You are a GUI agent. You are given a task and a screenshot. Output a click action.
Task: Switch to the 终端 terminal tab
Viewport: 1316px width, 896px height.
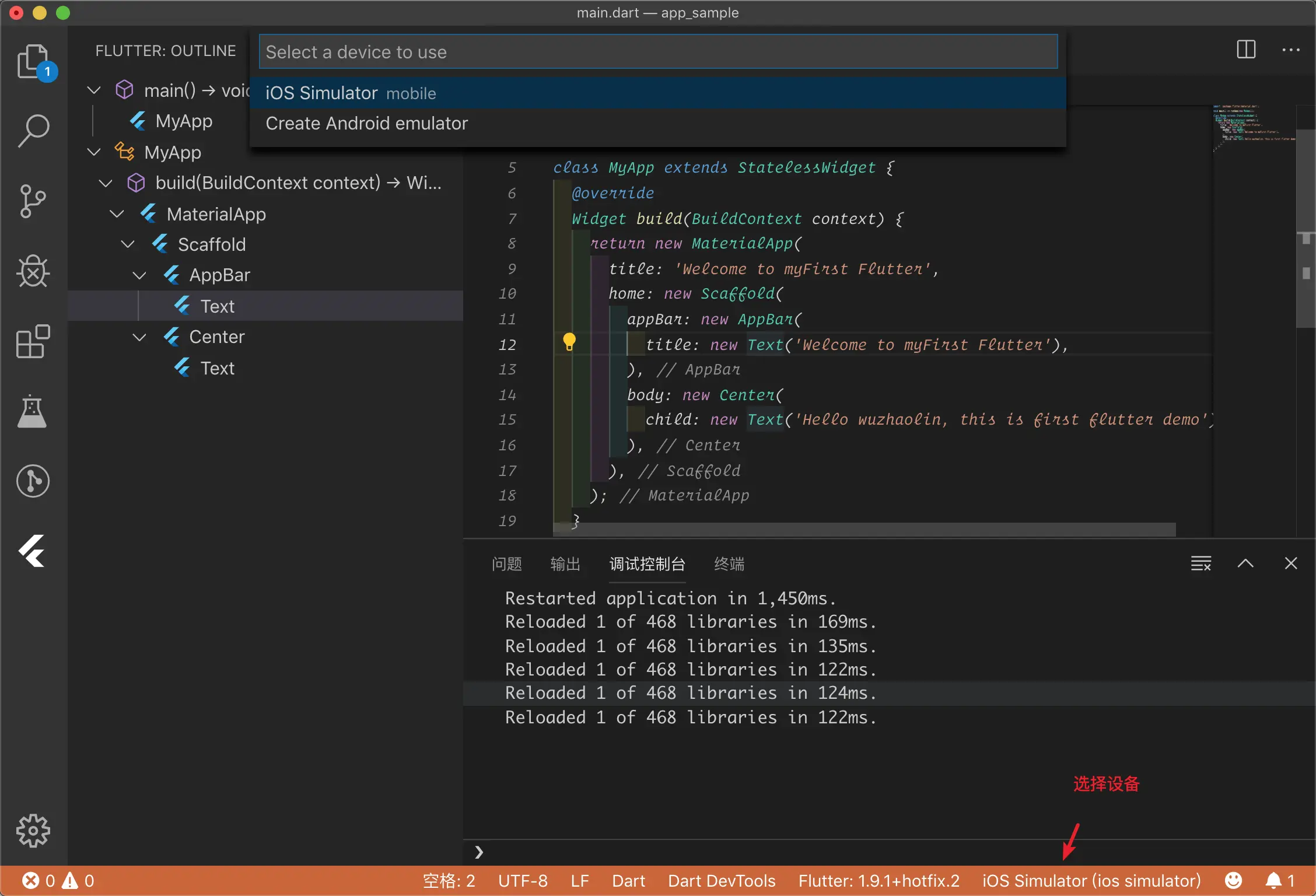click(729, 564)
